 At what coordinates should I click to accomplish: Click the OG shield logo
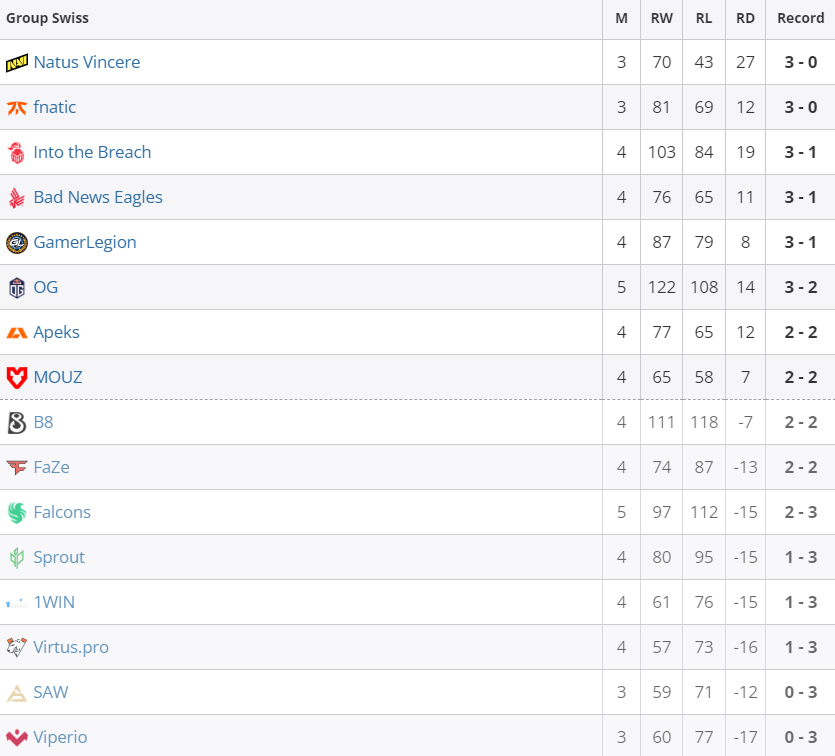(x=17, y=288)
